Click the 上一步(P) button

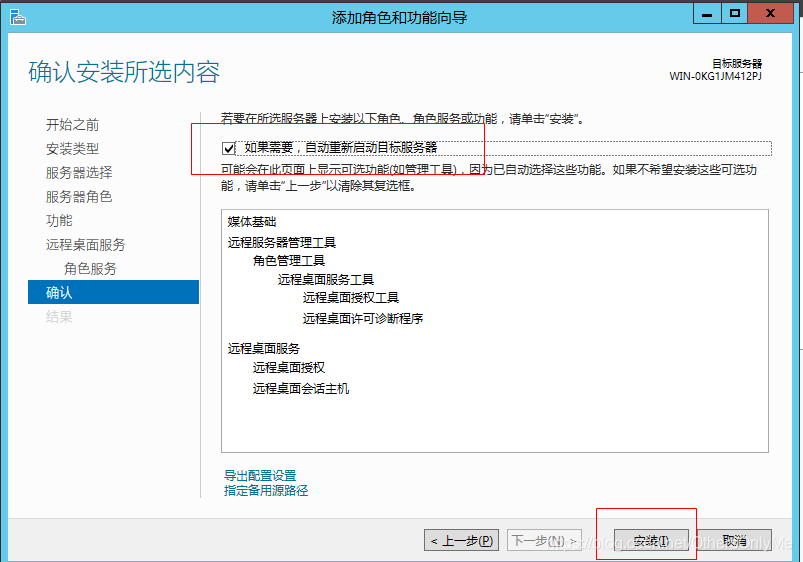tap(461, 540)
